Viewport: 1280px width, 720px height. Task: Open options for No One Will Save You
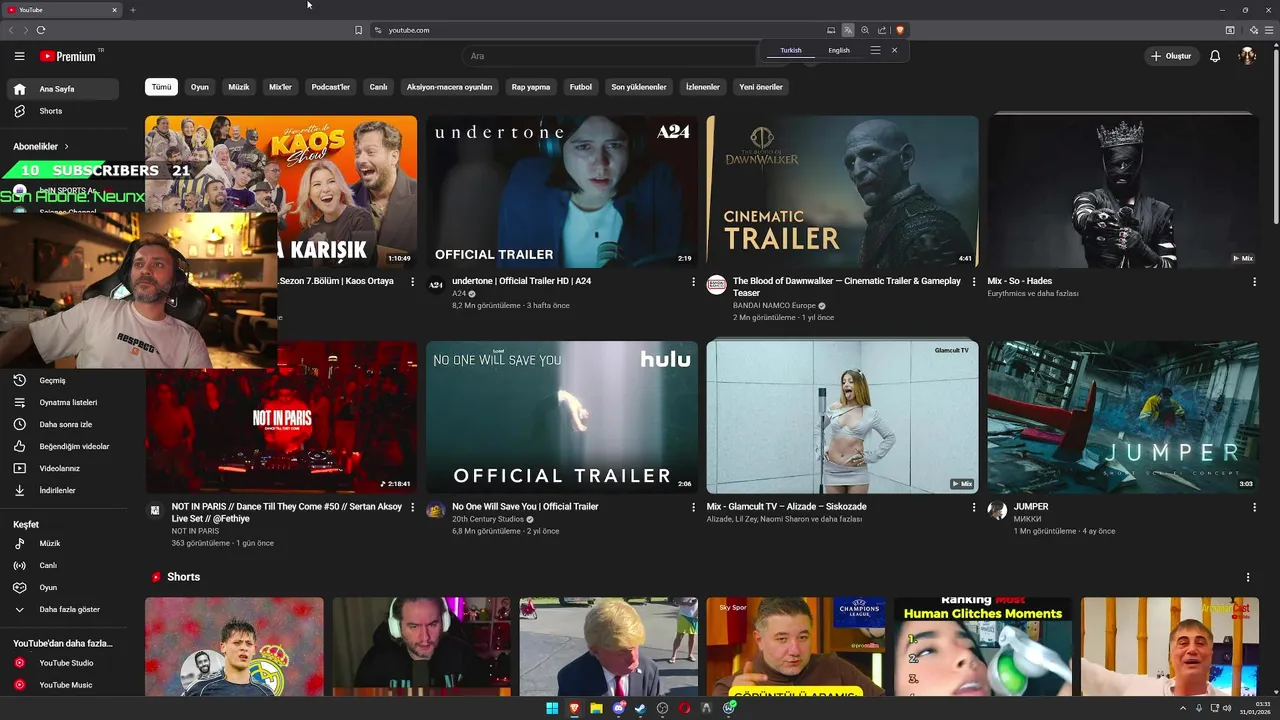click(x=693, y=507)
